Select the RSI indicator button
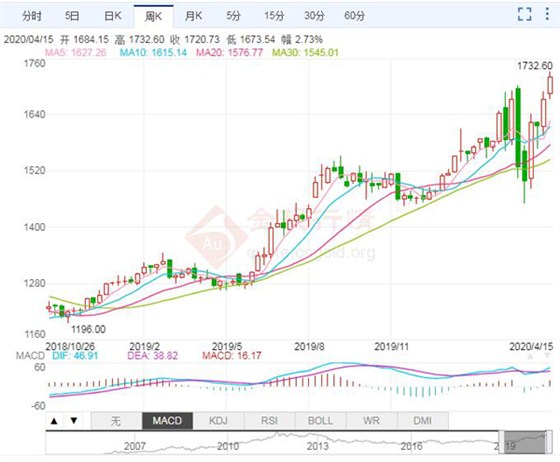The width and height of the screenshot is (560, 462). click(269, 421)
